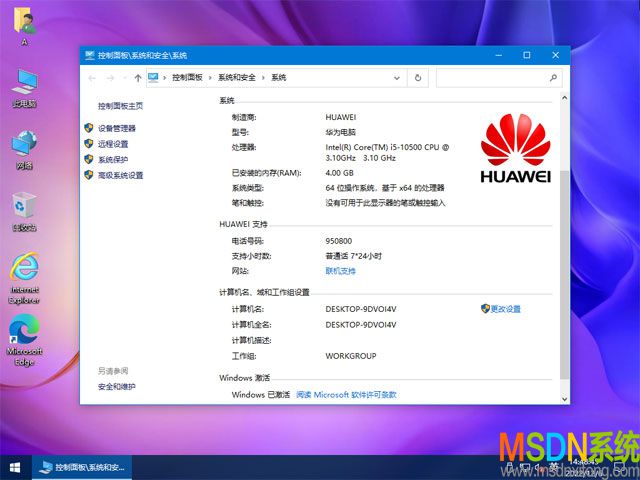Select the Internet Explorer desktop icon
Image resolution: width=640 pixels, height=480 pixels.
24,278
